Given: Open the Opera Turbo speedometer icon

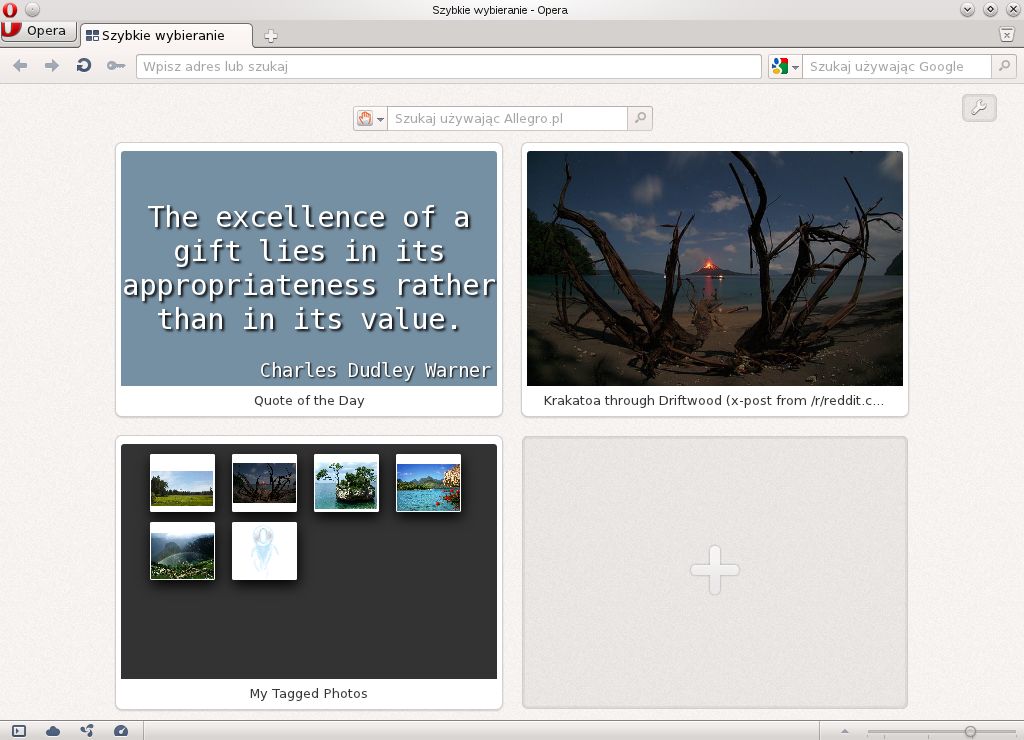Looking at the screenshot, I should tap(121, 732).
